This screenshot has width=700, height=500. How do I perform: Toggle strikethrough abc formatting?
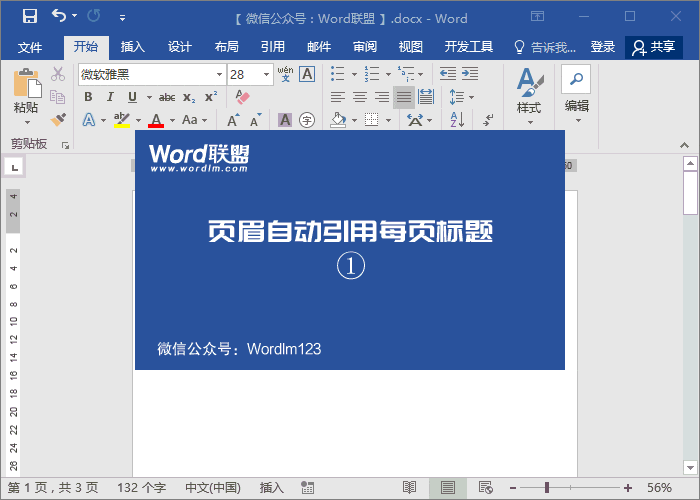167,97
